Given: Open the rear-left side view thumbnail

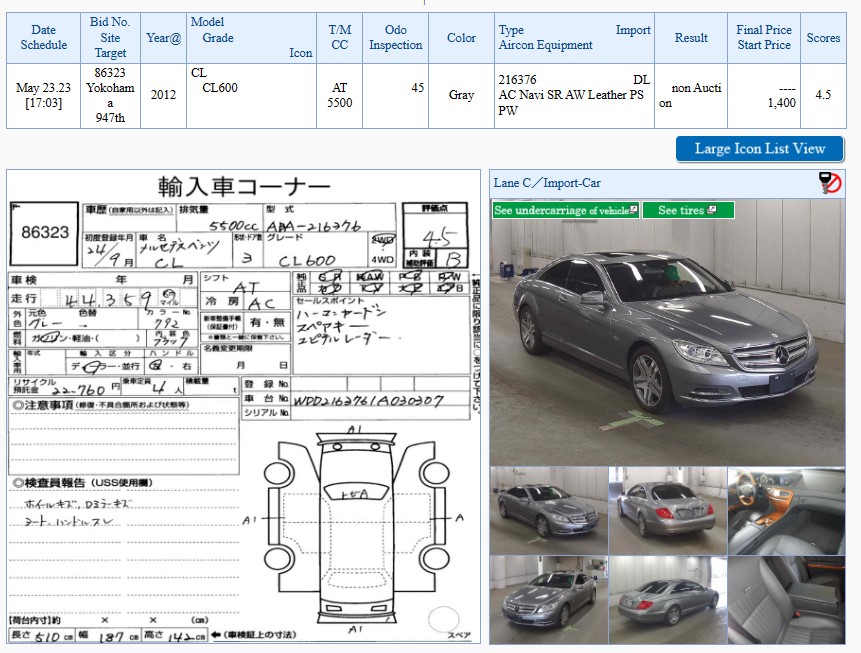Looking at the screenshot, I should pyautogui.click(x=668, y=599).
